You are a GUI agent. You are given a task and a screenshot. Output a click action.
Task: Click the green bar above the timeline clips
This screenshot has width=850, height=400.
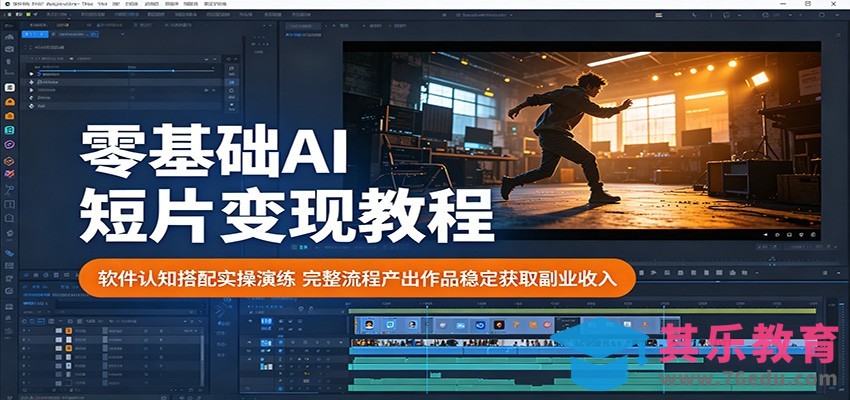(582, 311)
